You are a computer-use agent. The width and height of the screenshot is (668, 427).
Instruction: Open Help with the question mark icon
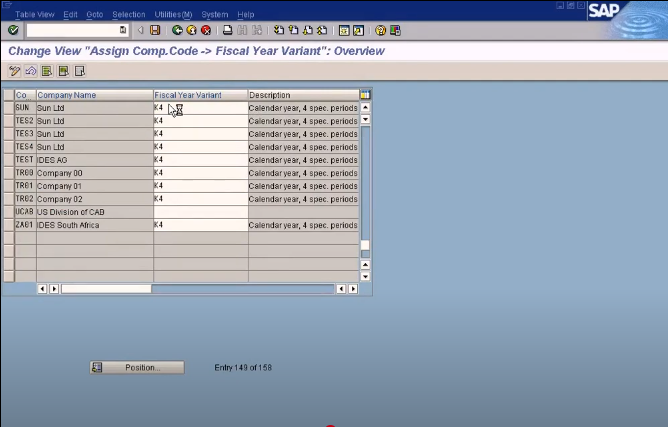point(380,30)
